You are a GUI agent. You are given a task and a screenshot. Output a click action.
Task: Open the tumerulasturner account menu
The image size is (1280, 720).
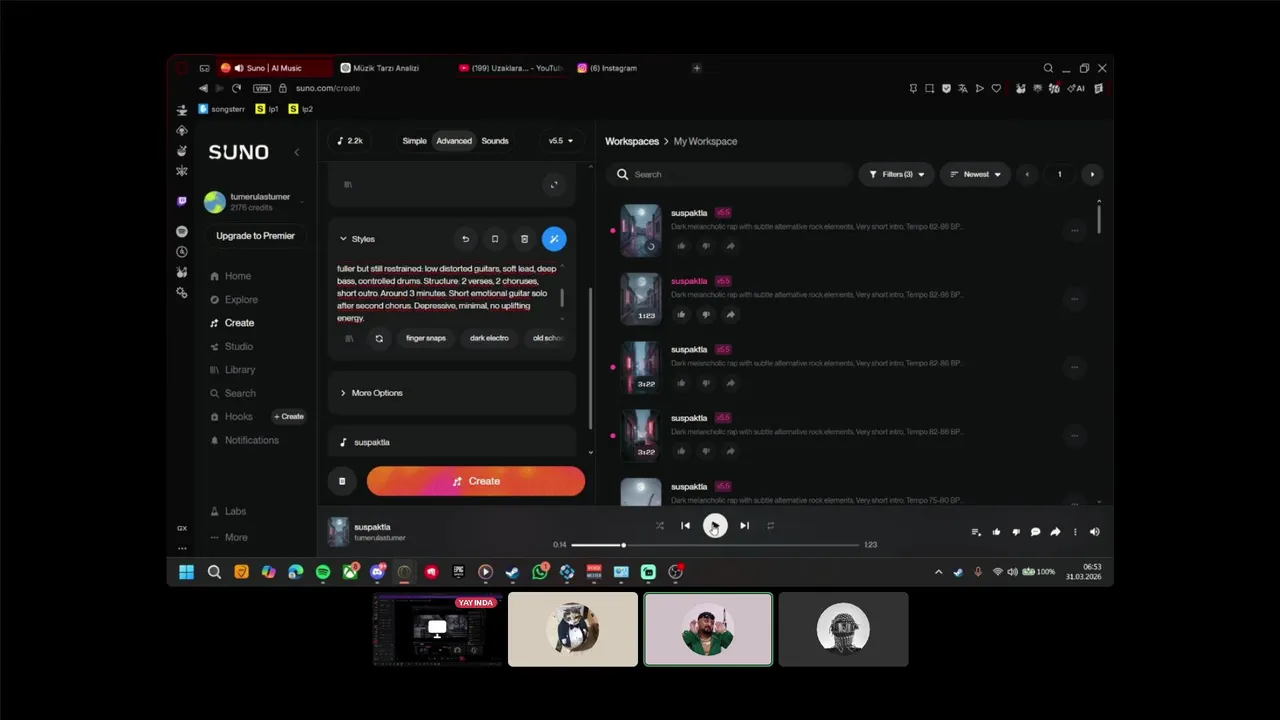click(x=256, y=202)
